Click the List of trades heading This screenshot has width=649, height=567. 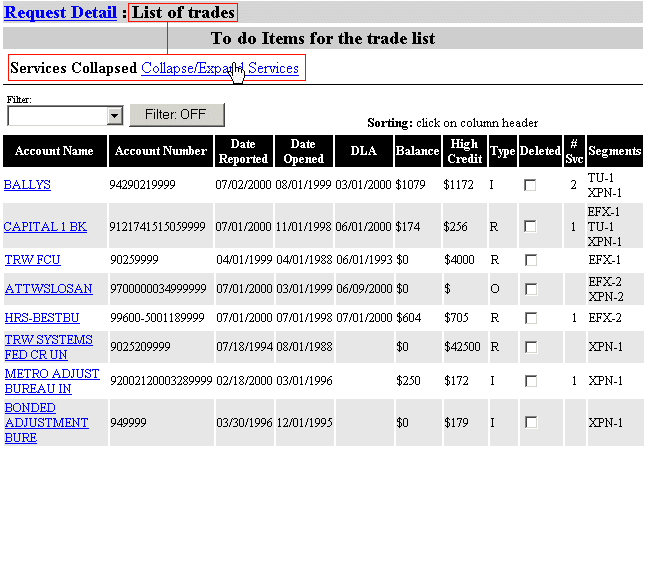pos(183,12)
